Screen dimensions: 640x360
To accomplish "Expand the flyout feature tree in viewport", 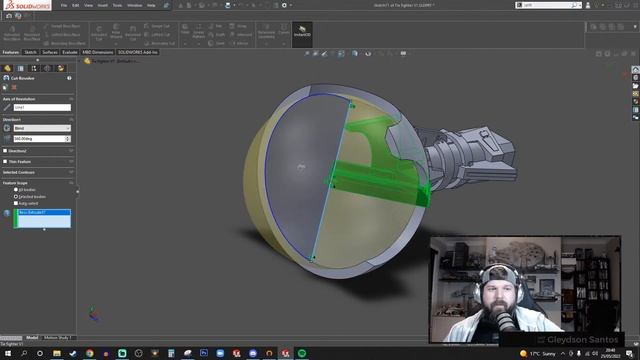I will [x=80, y=61].
